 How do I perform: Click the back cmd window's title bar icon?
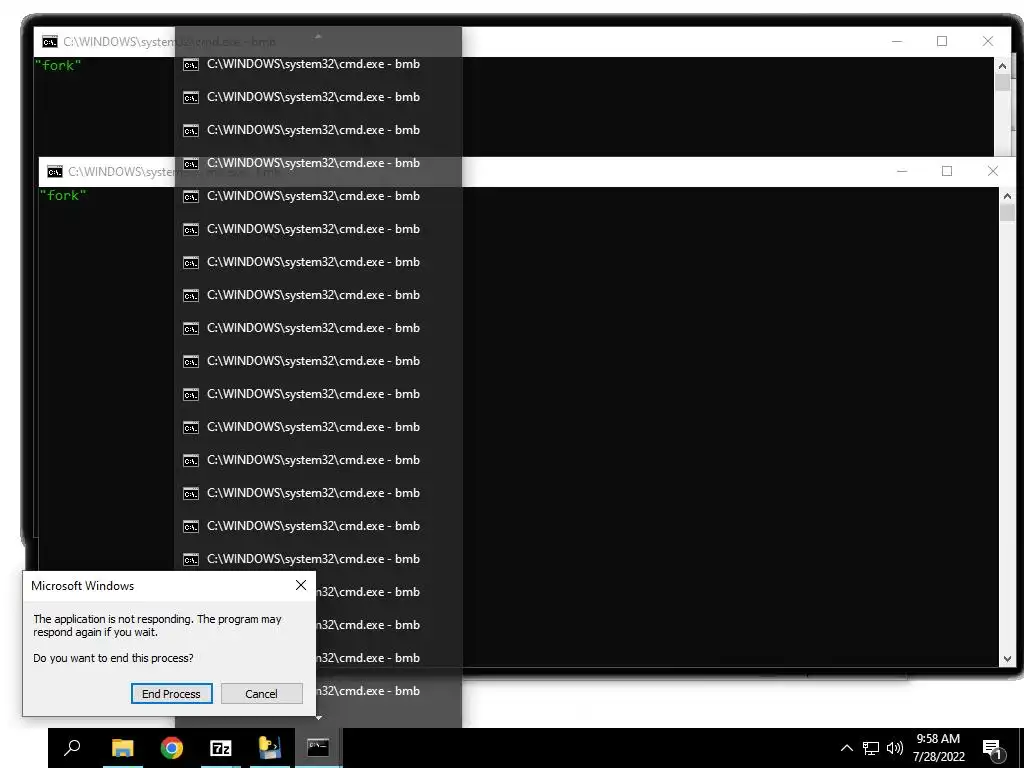[50, 42]
